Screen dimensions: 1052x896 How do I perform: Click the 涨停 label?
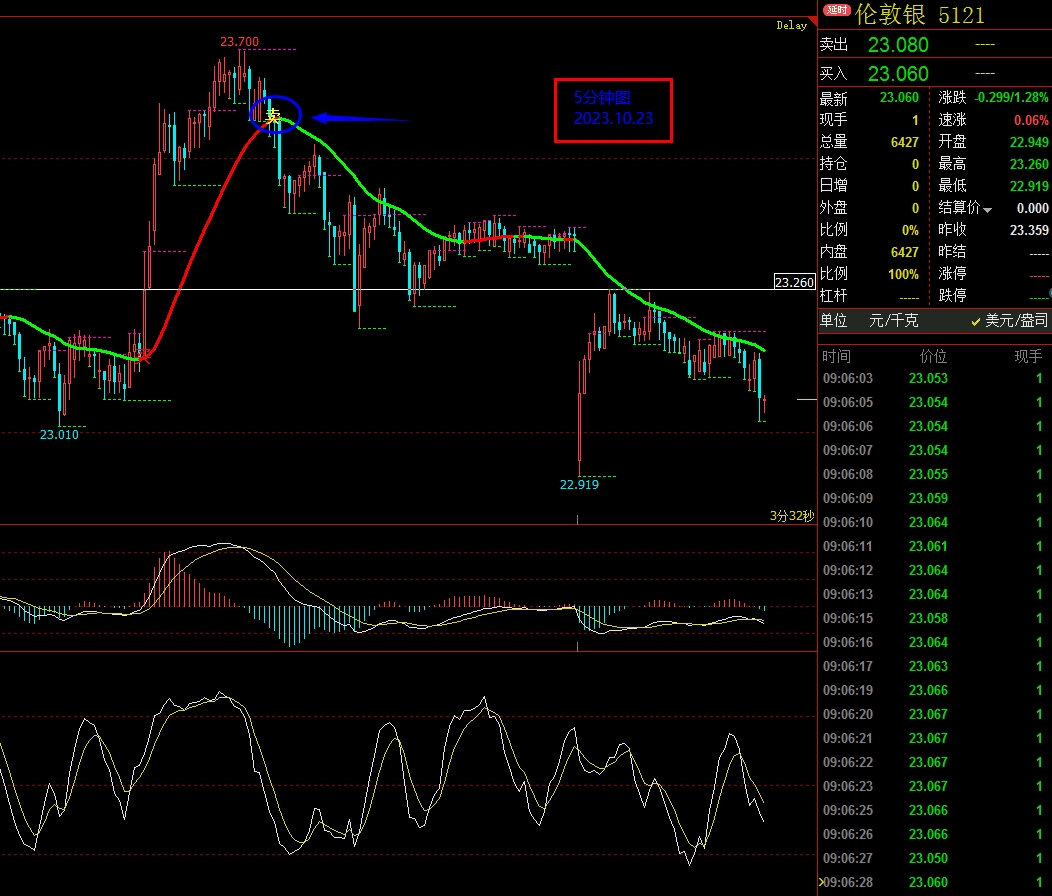(x=952, y=274)
